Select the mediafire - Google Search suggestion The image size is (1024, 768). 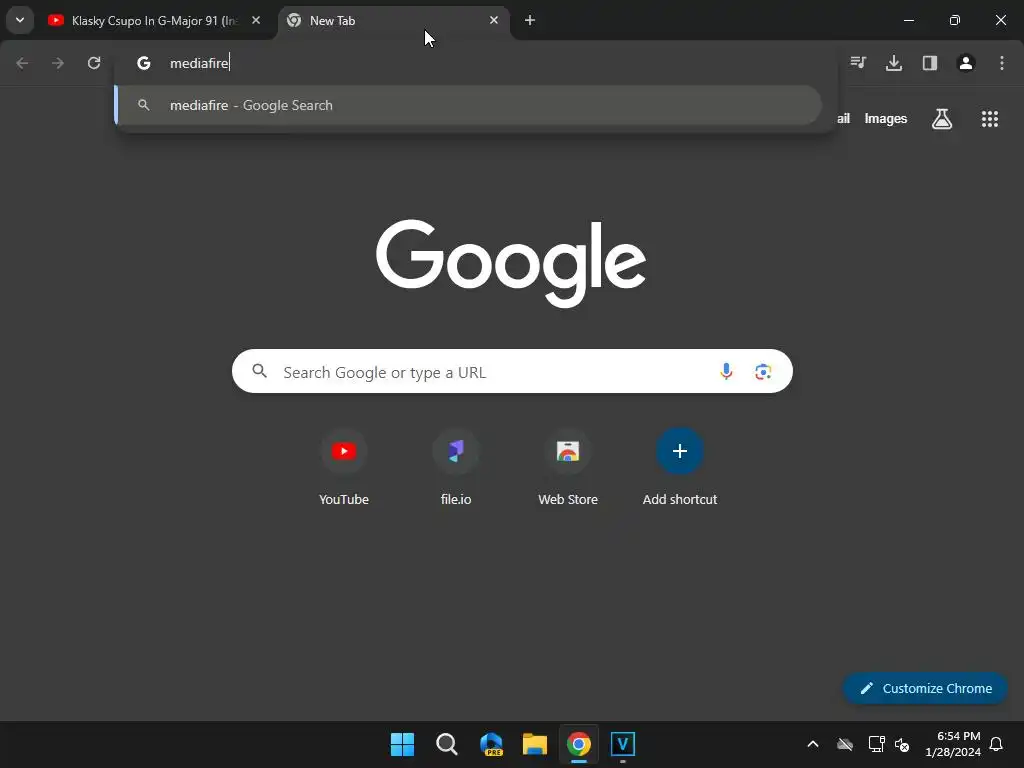(x=469, y=105)
